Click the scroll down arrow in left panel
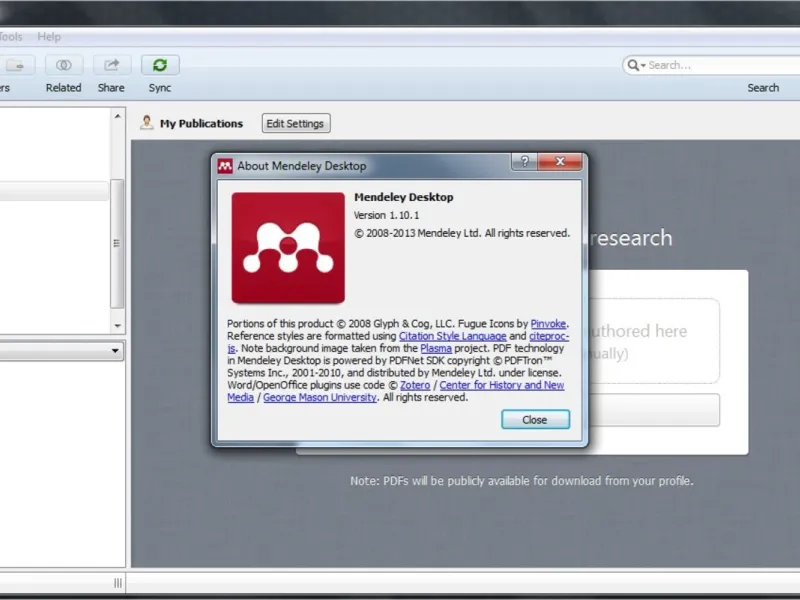The width and height of the screenshot is (800, 600). pyautogui.click(x=118, y=326)
